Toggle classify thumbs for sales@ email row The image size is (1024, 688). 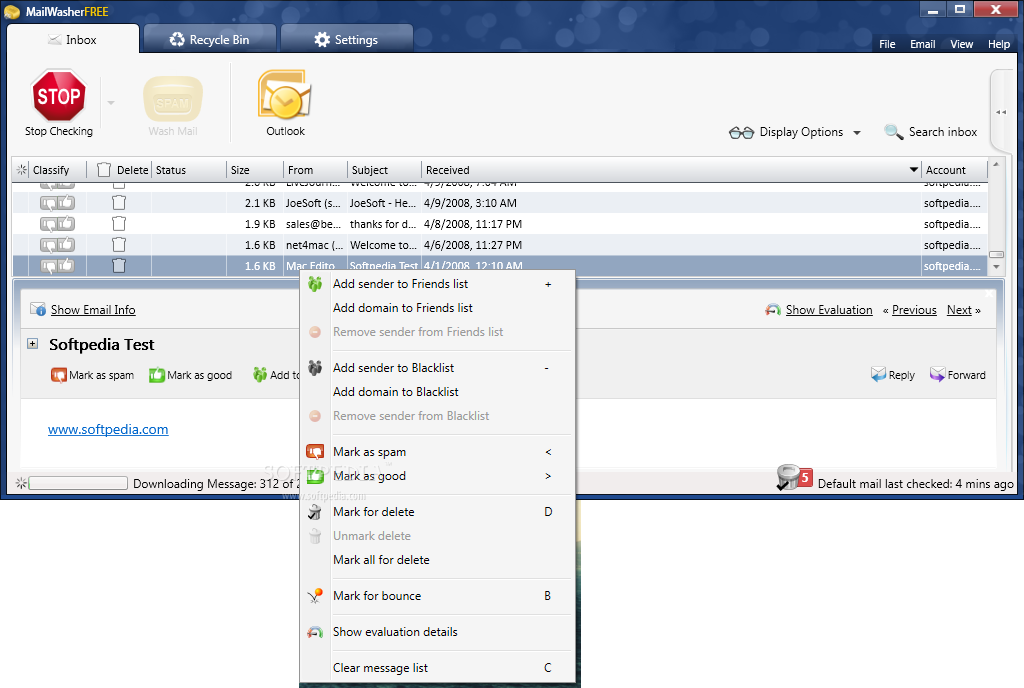57,224
